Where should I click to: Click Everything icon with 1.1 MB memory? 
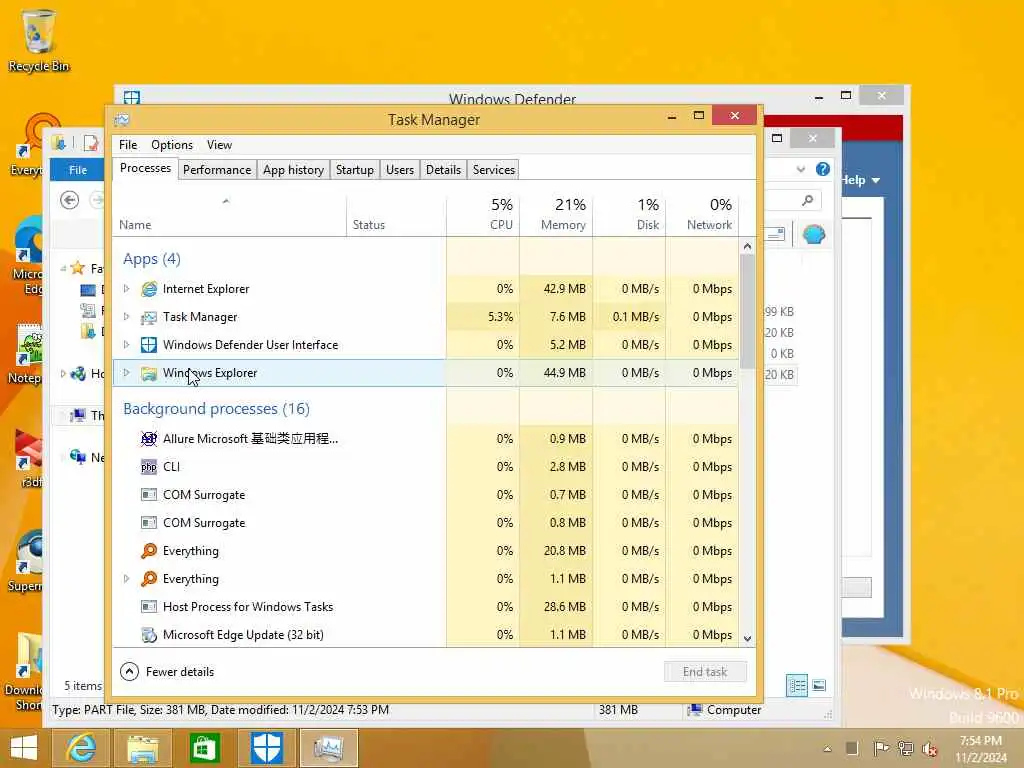(149, 579)
